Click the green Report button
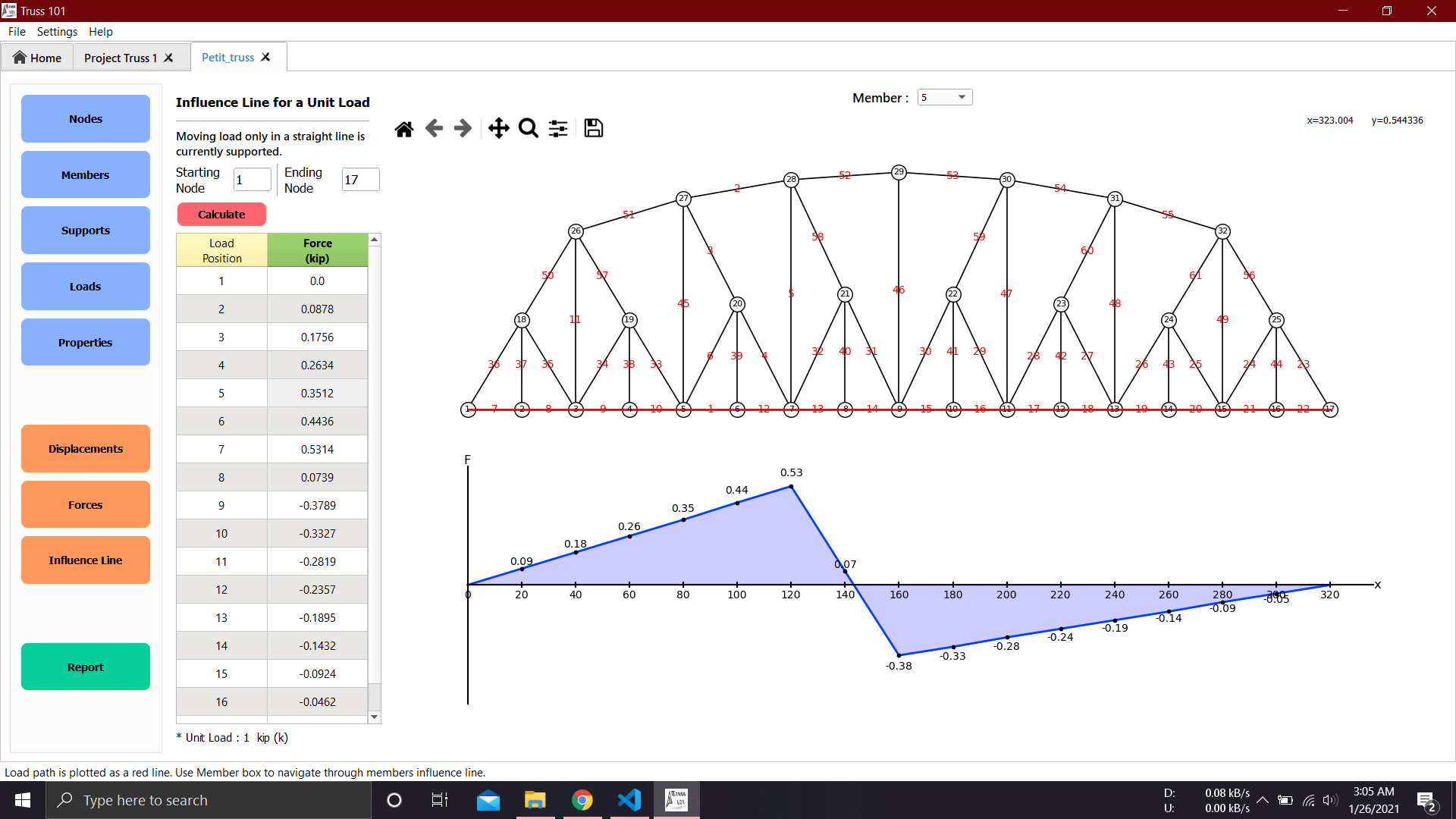This screenshot has width=1456, height=819. coord(86,667)
